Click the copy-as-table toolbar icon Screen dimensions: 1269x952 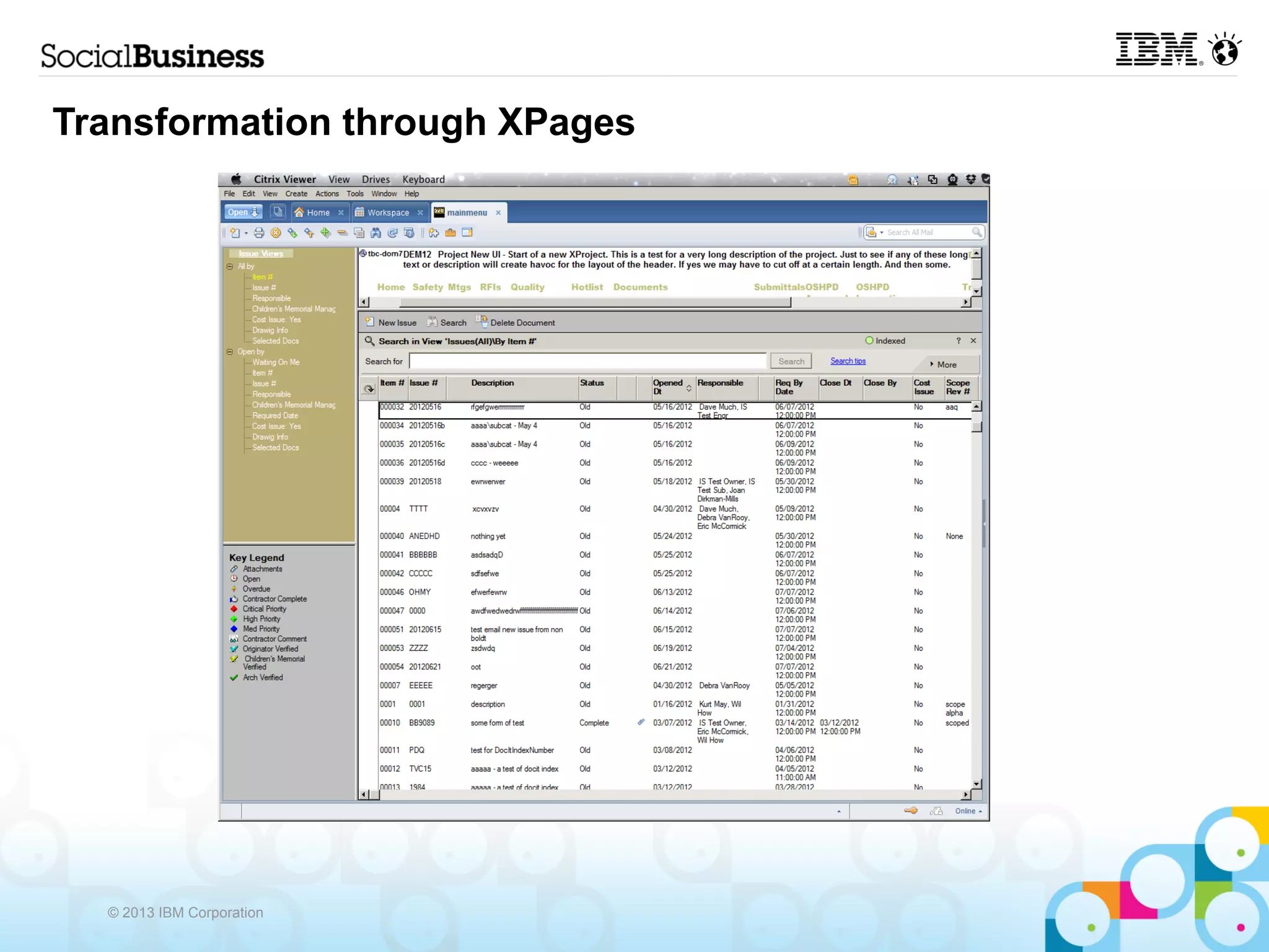(359, 233)
